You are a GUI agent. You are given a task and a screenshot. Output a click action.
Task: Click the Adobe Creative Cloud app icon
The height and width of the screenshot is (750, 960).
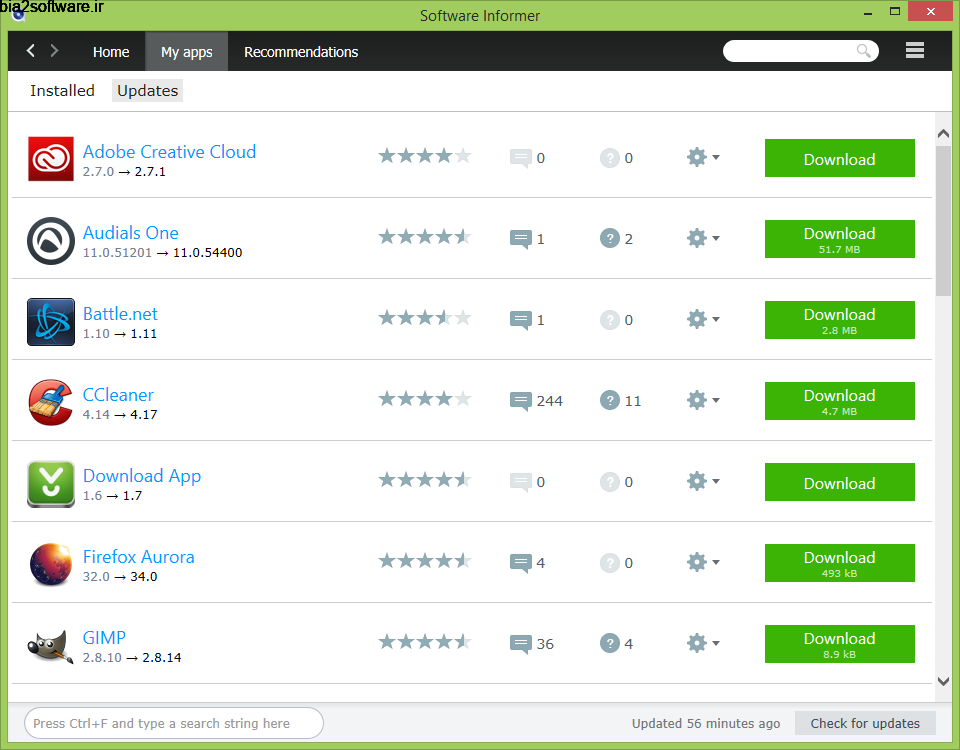tap(50, 159)
